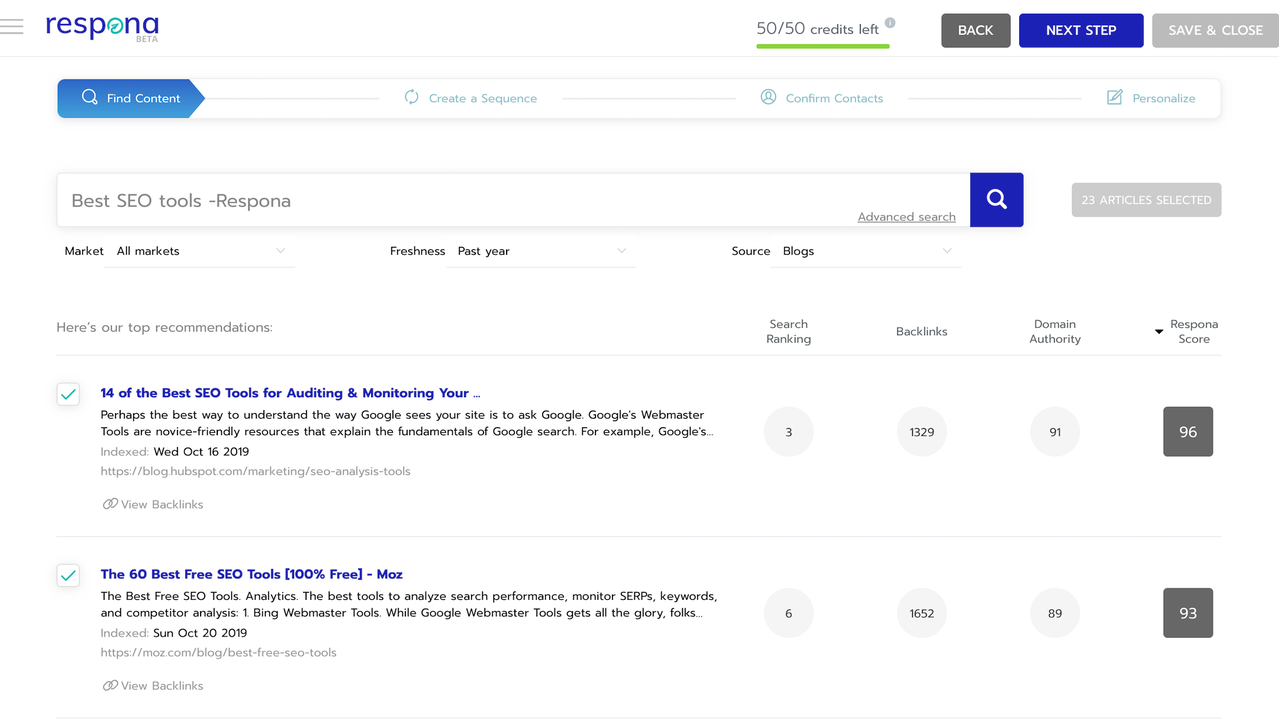Click the Personalize pencil icon
This screenshot has width=1279, height=720.
[x=1114, y=97]
